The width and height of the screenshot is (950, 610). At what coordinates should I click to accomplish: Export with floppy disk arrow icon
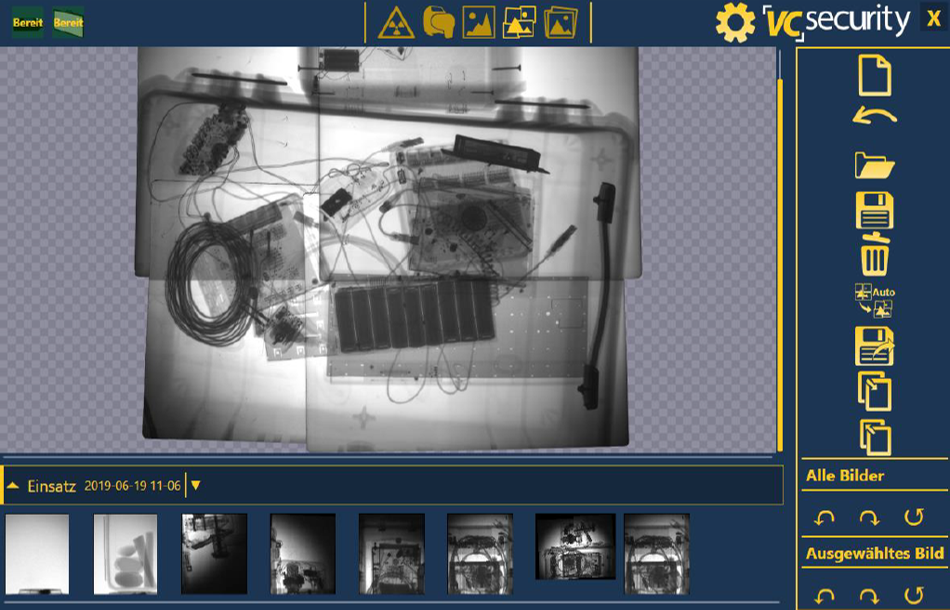(x=874, y=346)
